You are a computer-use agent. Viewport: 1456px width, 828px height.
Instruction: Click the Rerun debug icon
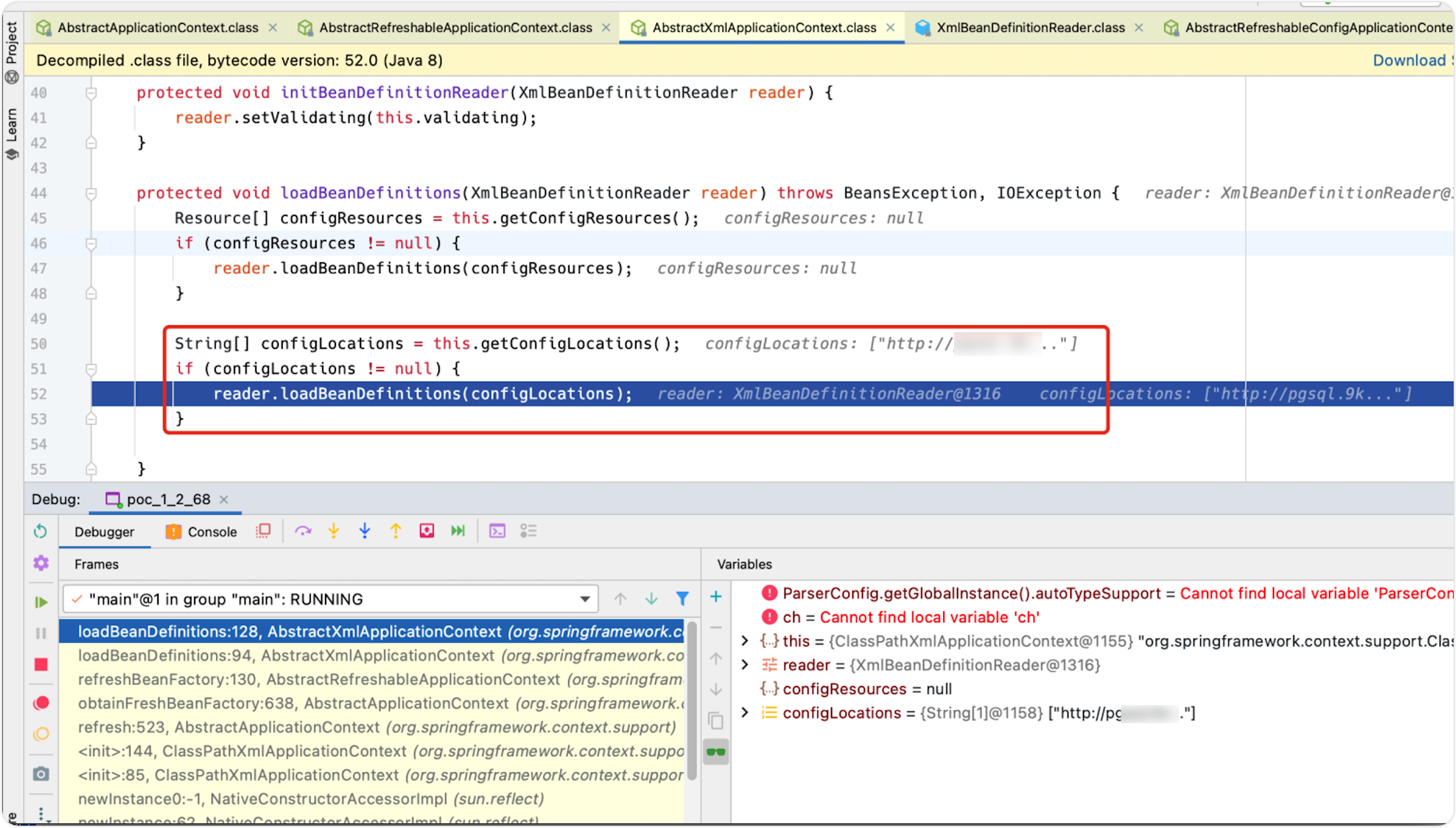[x=40, y=531]
